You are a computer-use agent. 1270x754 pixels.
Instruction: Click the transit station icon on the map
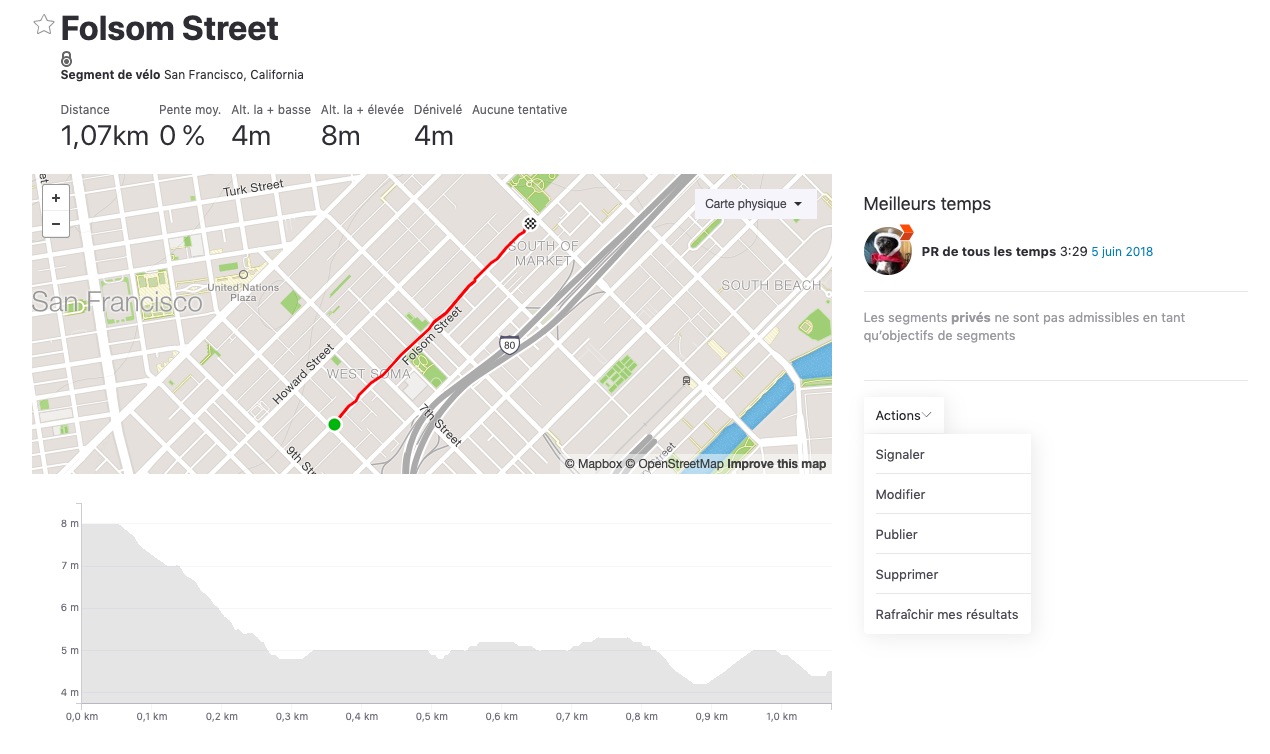686,380
